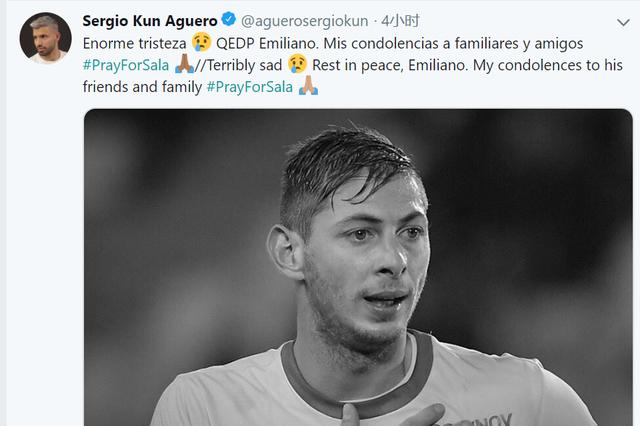Open the tweet via 4小时 timestamp
The width and height of the screenshot is (640, 426).
[x=400, y=21]
